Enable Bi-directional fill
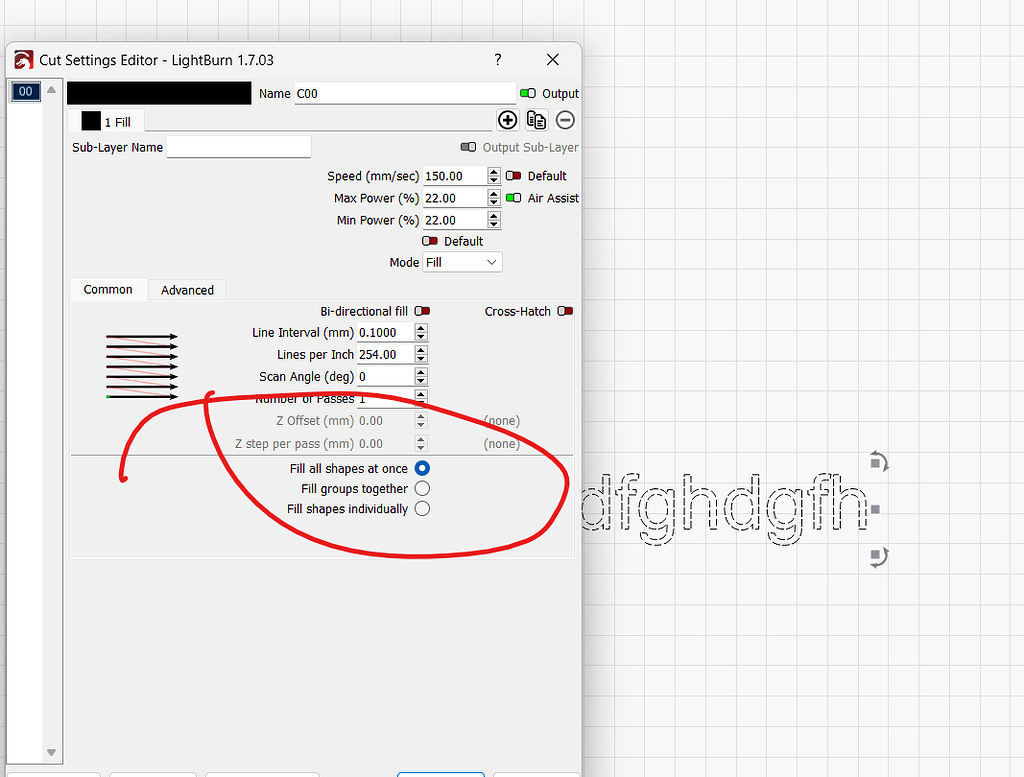This screenshot has width=1024, height=777. (x=422, y=311)
